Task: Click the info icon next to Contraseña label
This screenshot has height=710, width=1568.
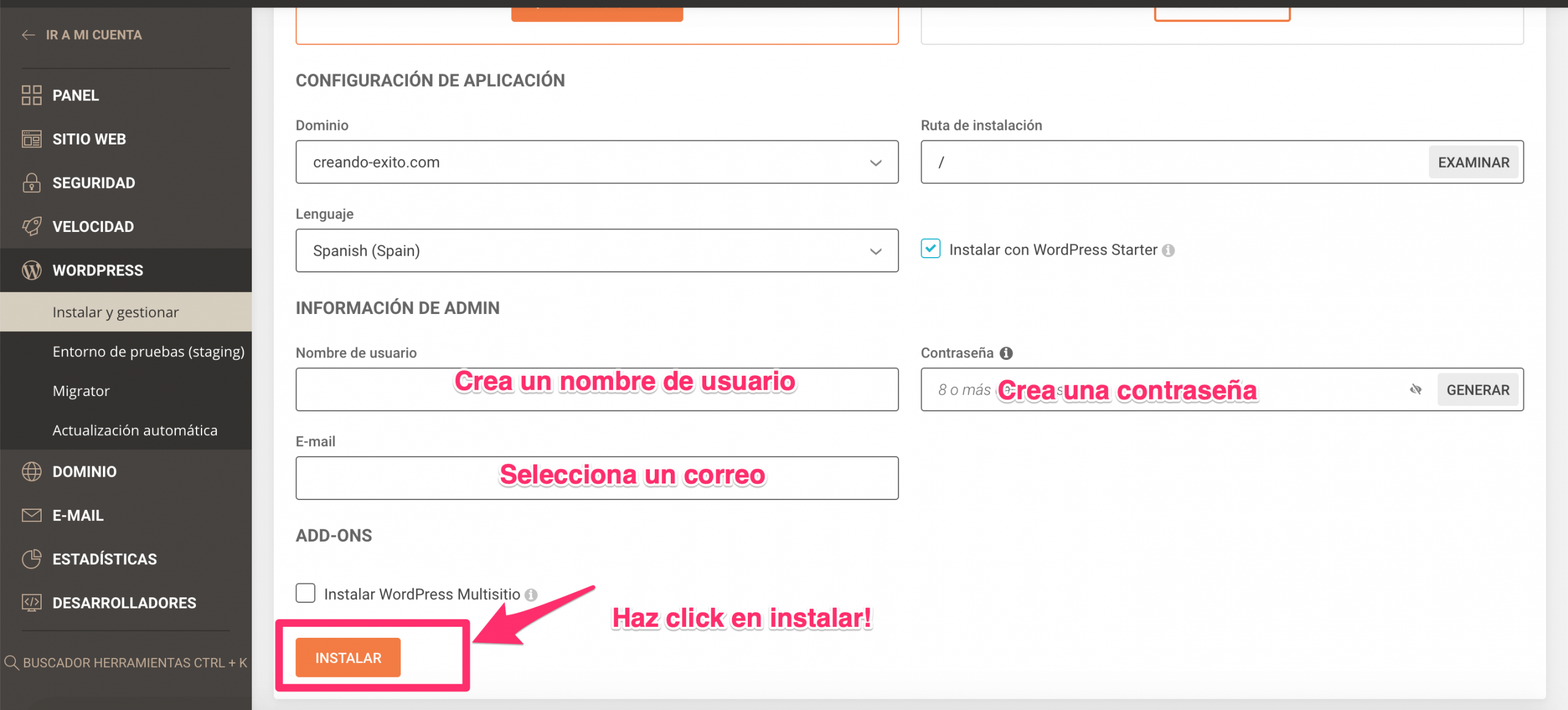Action: click(1006, 353)
